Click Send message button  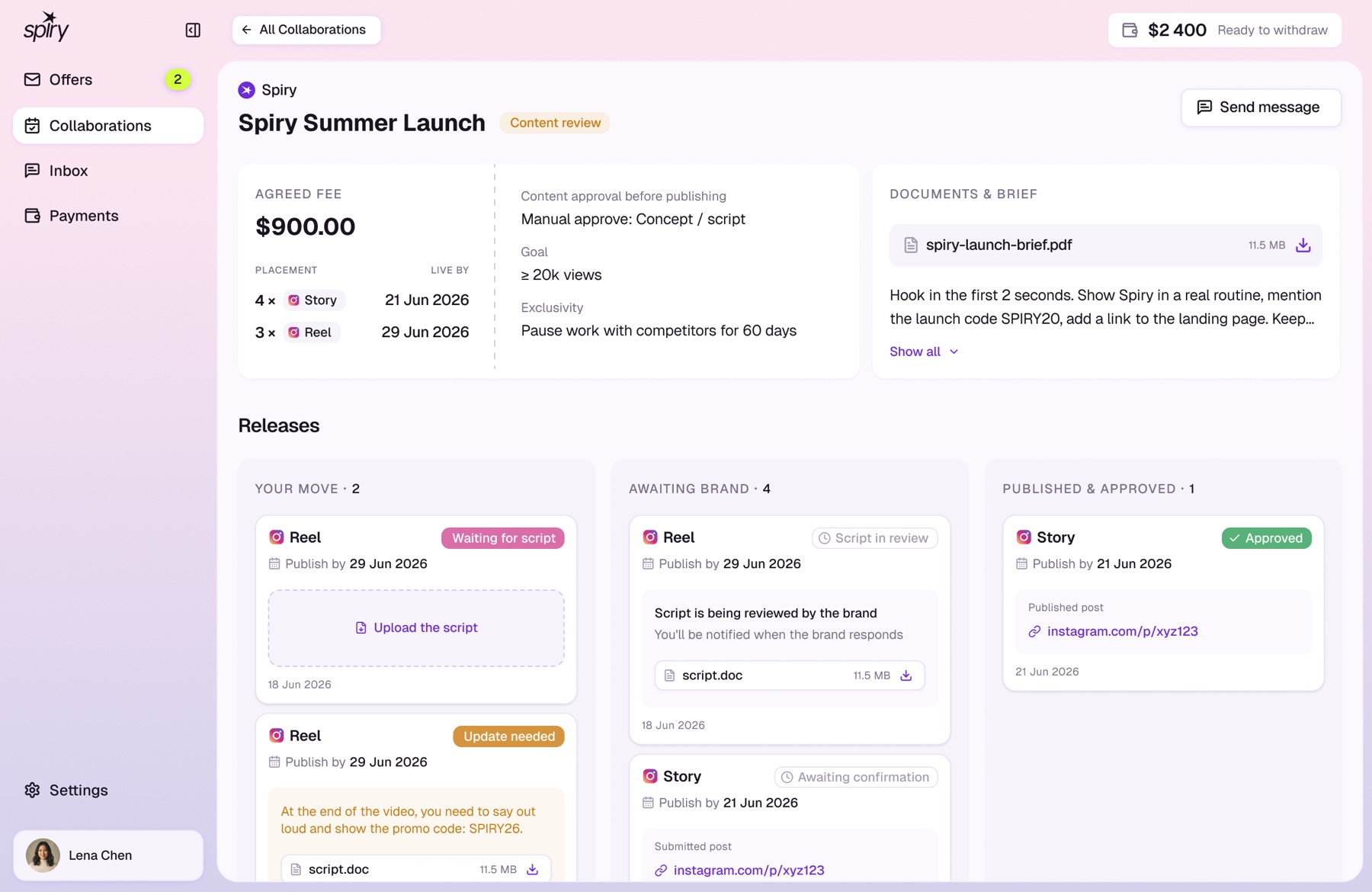pyautogui.click(x=1261, y=107)
